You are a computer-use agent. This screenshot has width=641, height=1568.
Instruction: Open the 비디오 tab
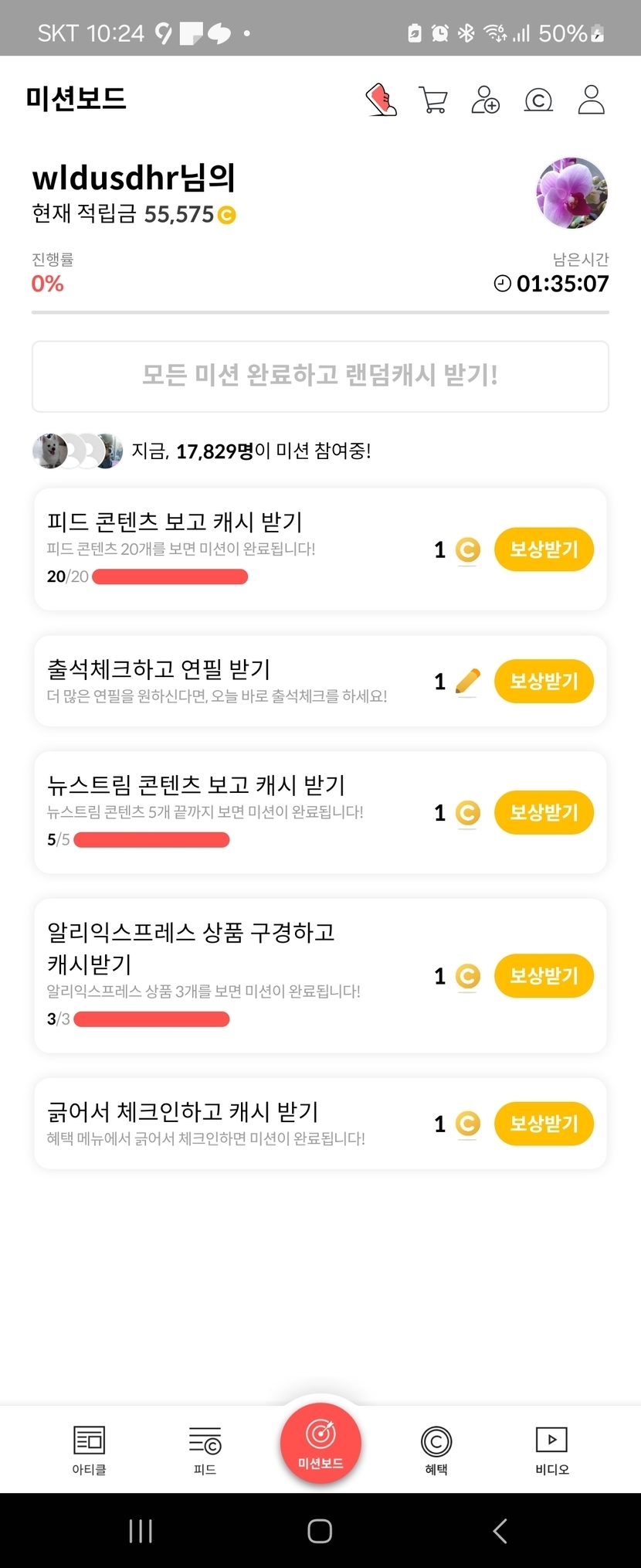551,1450
